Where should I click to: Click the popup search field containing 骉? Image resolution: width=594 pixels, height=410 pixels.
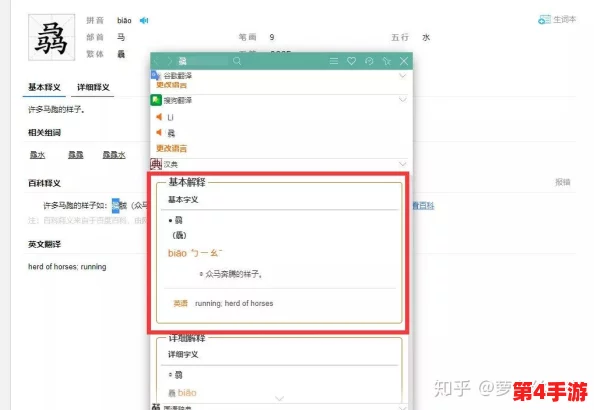point(203,61)
